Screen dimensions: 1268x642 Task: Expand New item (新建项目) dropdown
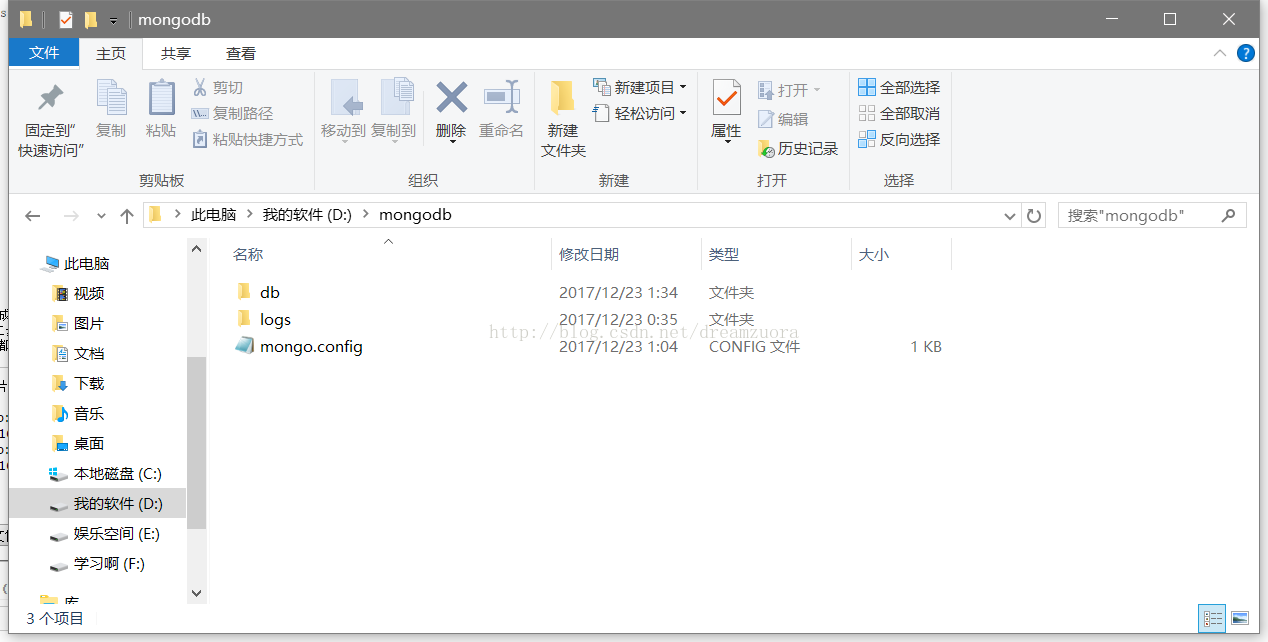683,88
